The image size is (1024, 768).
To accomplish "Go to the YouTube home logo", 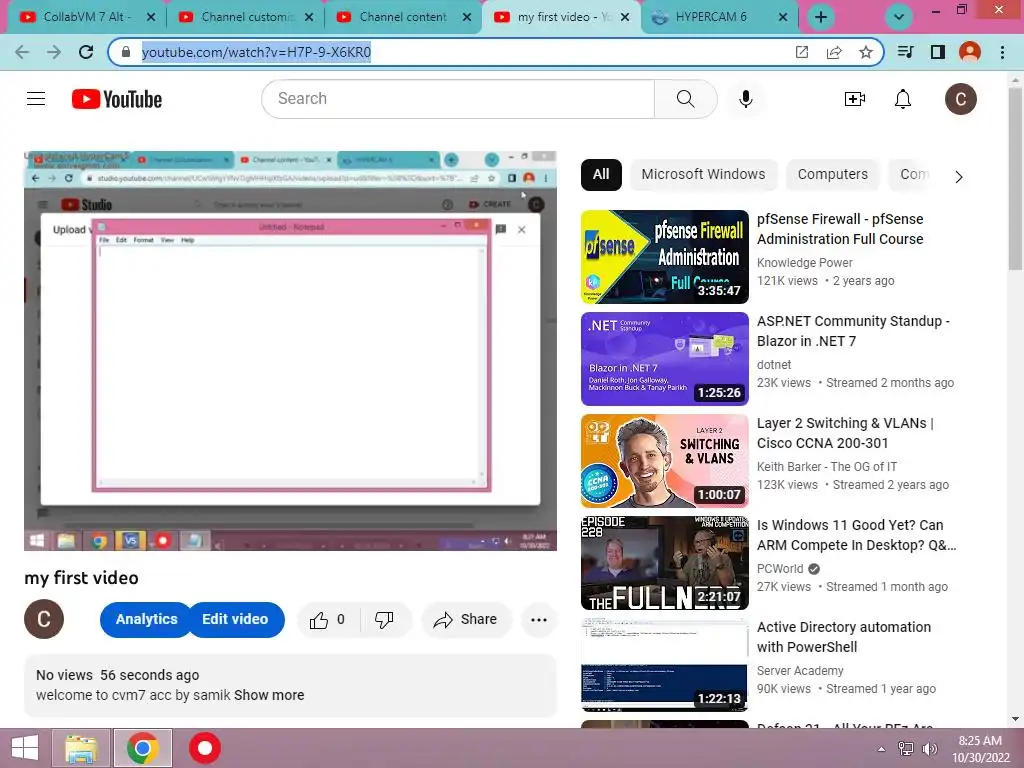I will pos(117,99).
